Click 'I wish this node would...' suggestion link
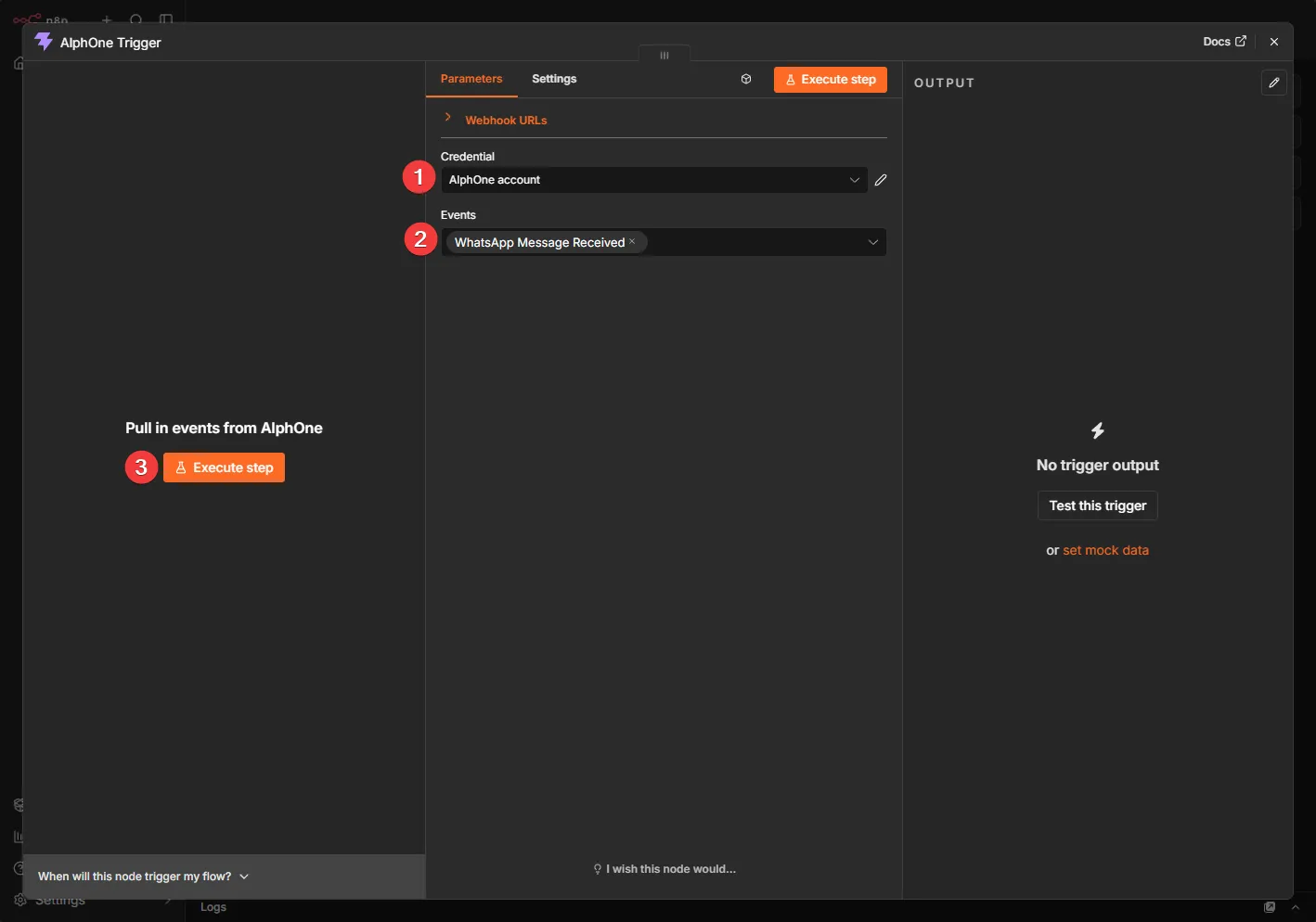Image resolution: width=1316 pixels, height=922 pixels. 664,869
